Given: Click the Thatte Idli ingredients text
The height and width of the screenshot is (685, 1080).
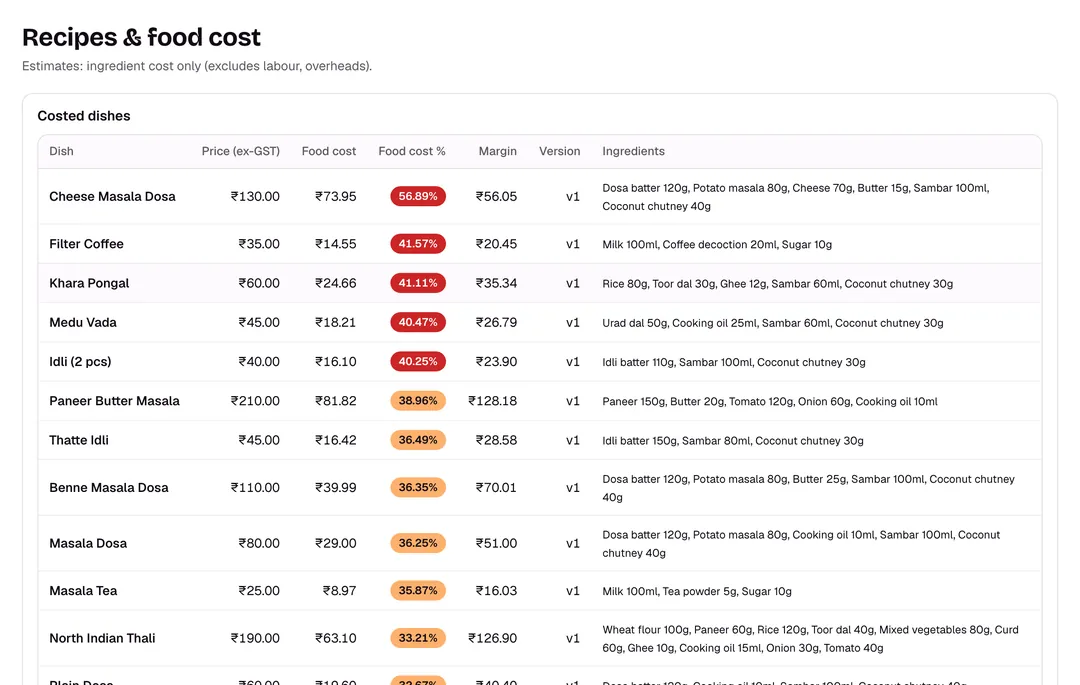Looking at the screenshot, I should click(733, 441).
